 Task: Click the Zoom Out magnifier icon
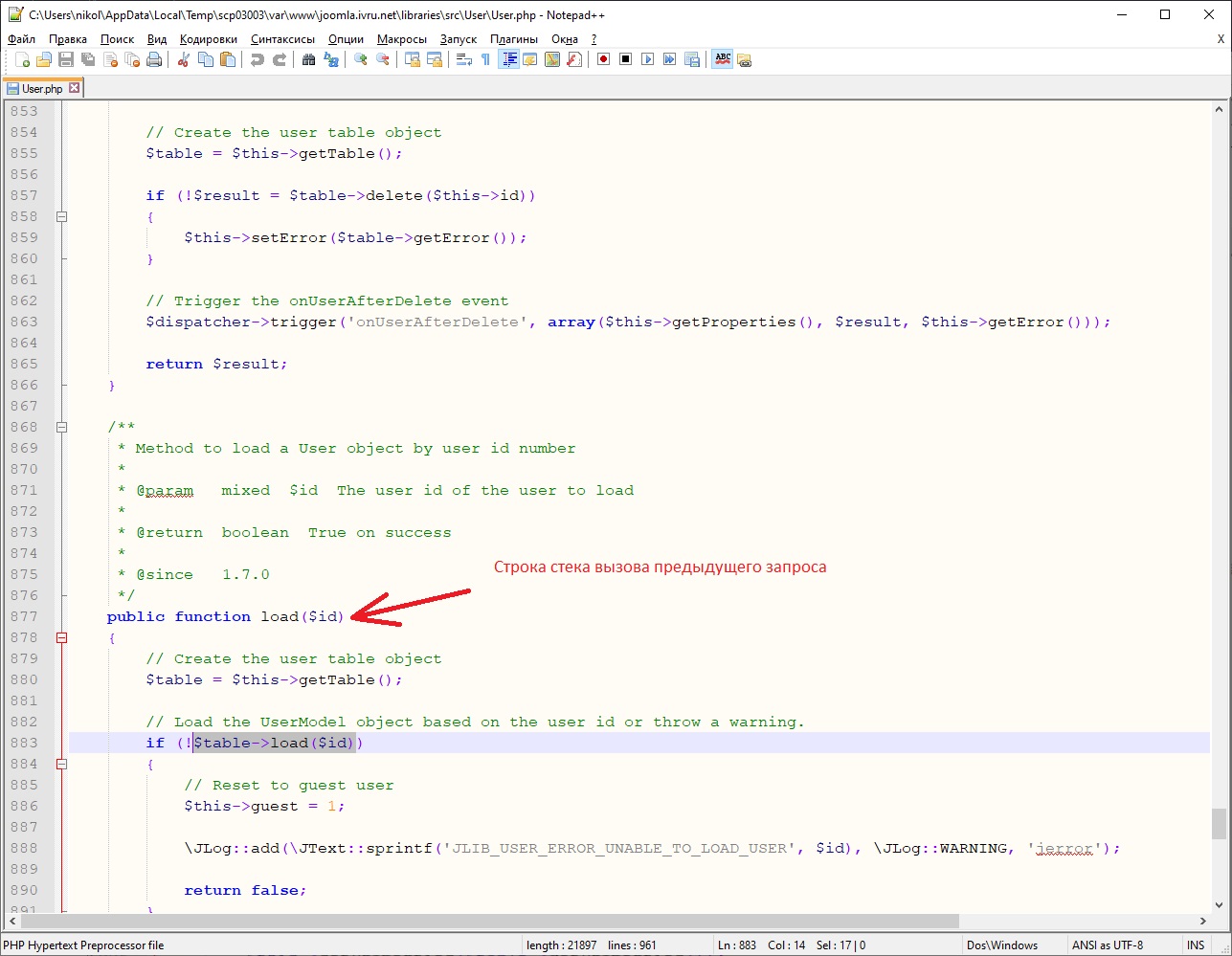click(383, 59)
